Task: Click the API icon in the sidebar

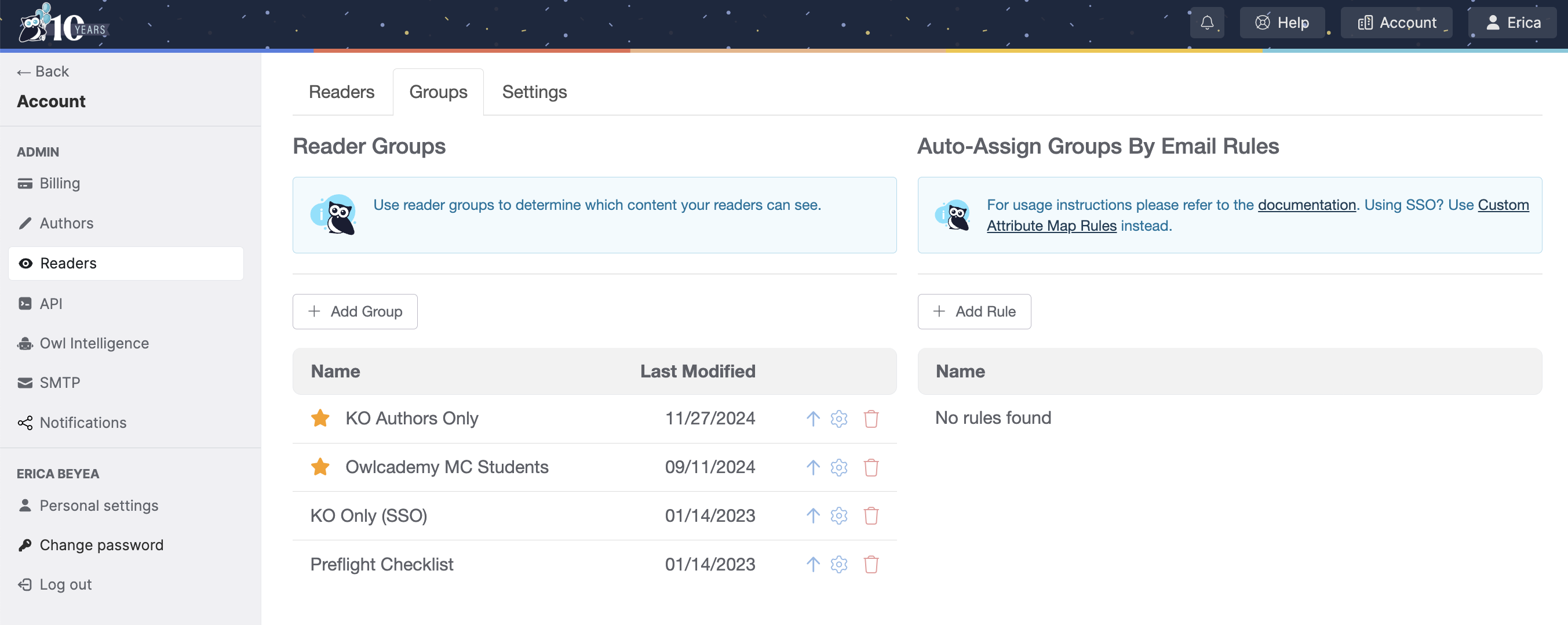Action: (24, 303)
